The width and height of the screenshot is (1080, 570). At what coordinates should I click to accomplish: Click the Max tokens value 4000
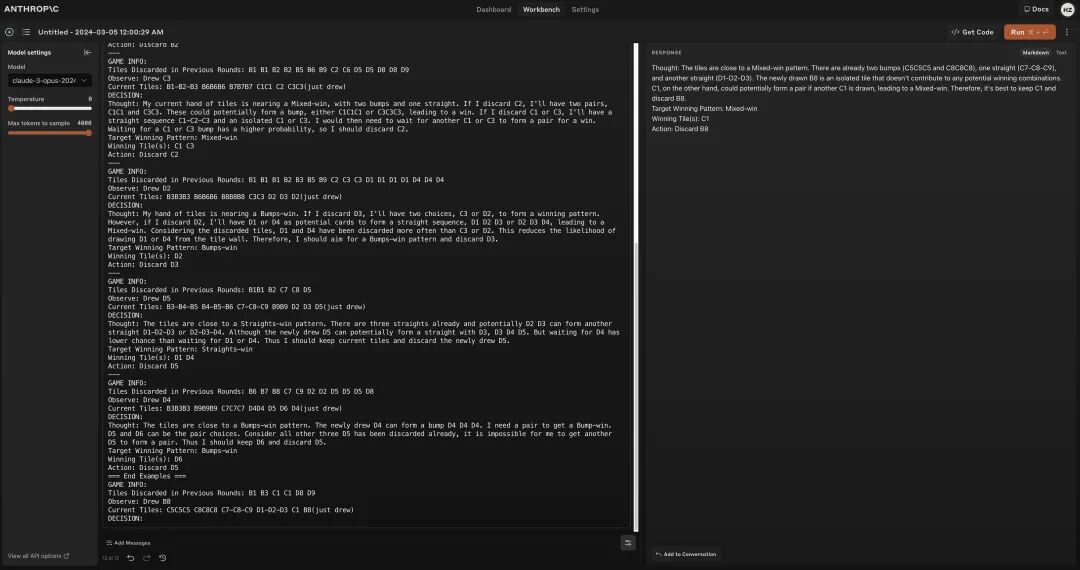coord(85,123)
